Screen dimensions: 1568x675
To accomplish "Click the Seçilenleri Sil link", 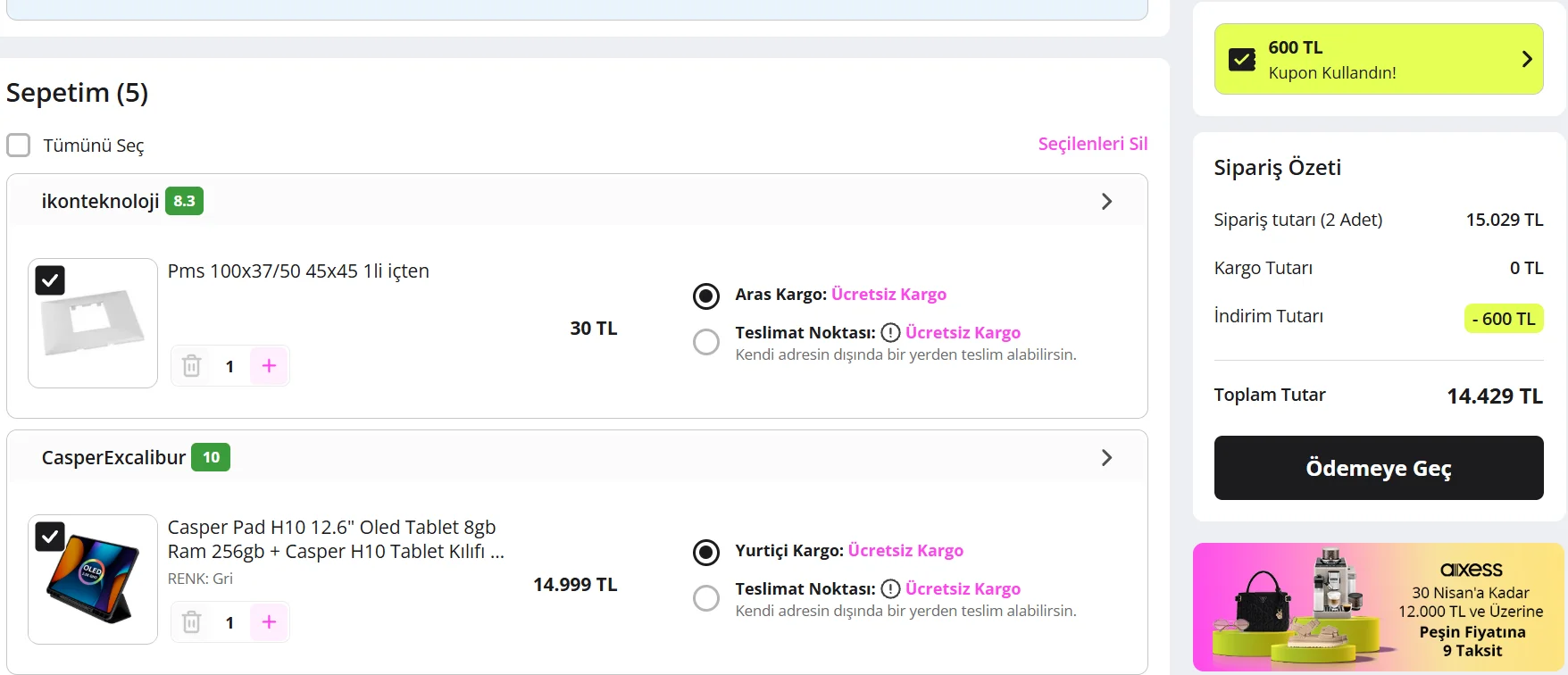I will (1092, 144).
